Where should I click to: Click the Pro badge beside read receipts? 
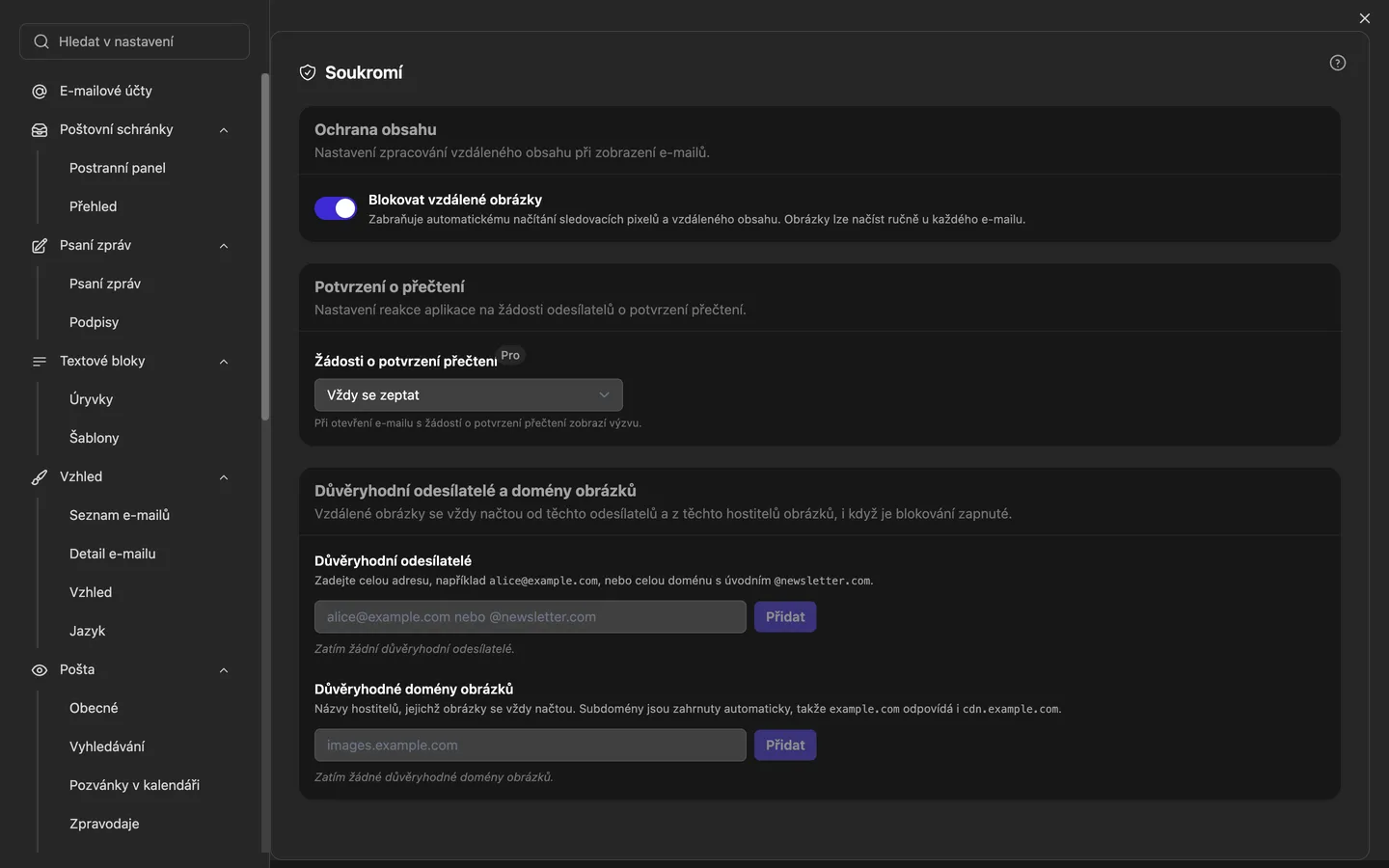click(x=510, y=355)
